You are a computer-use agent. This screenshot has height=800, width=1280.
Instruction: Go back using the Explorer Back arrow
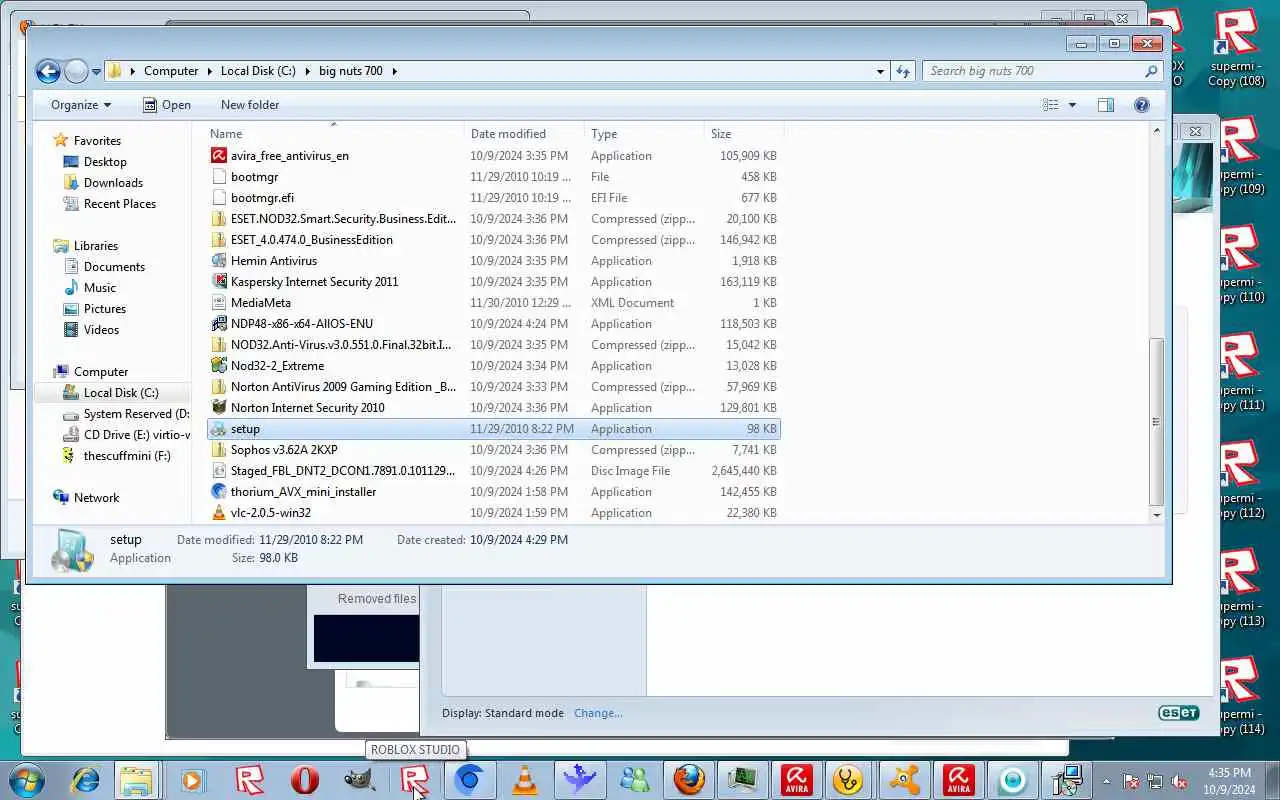pyautogui.click(x=47, y=71)
